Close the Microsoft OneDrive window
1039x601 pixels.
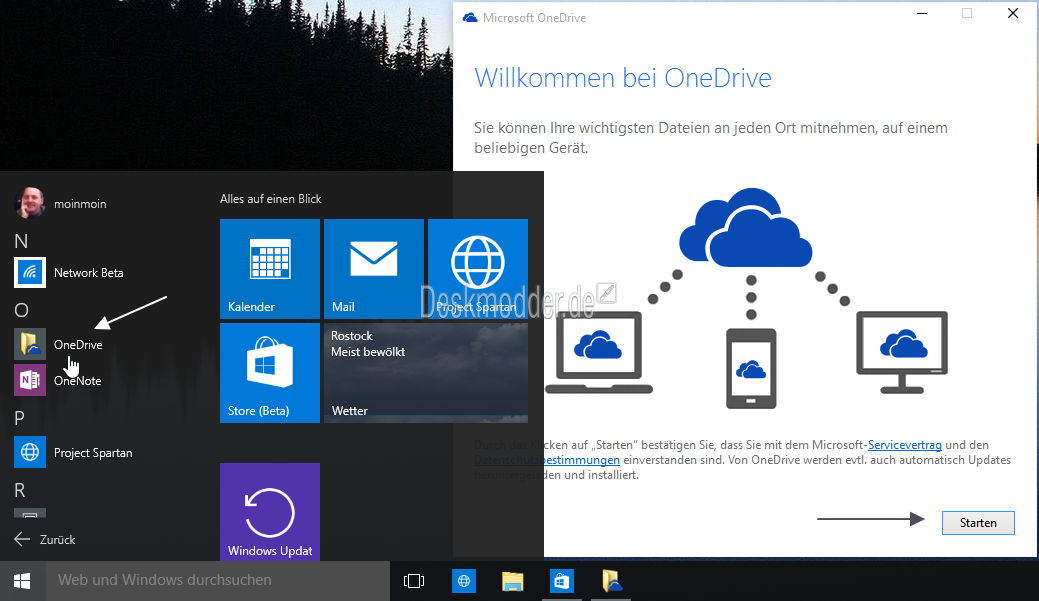click(1012, 13)
